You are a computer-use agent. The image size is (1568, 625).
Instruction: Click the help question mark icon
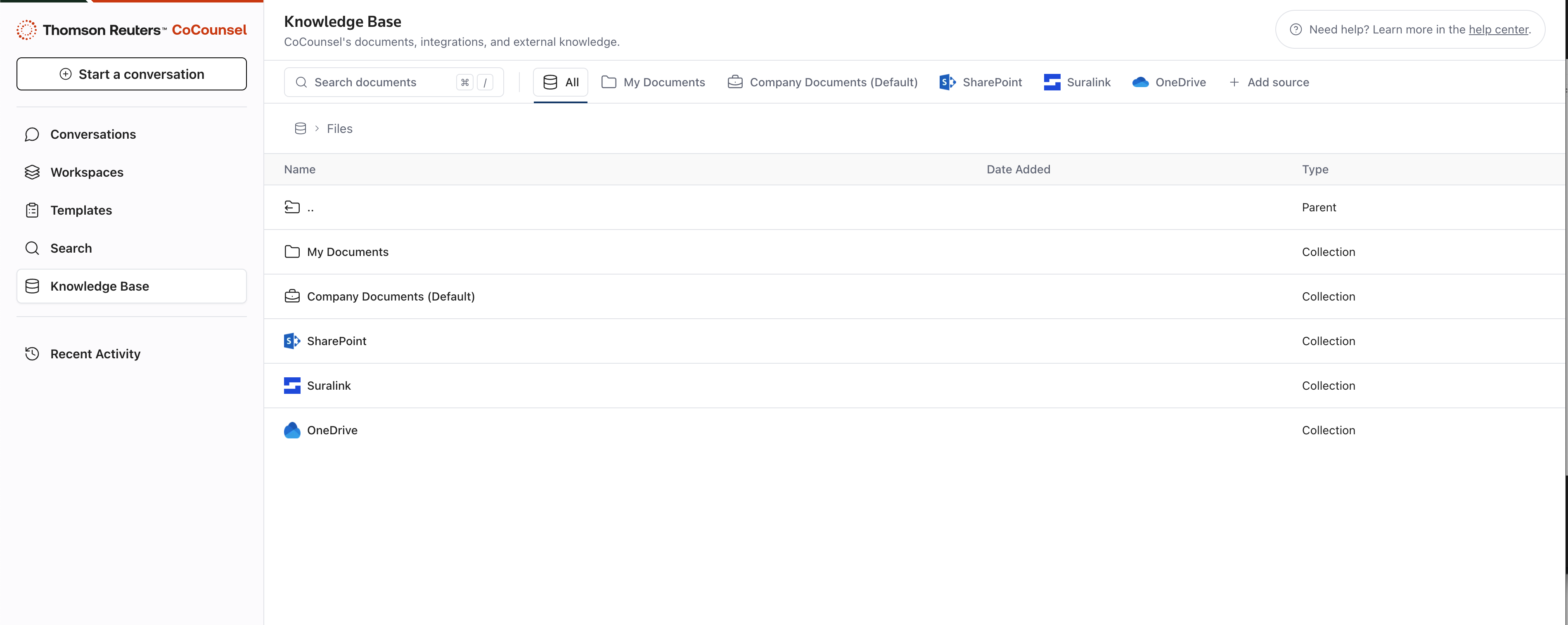[1295, 29]
